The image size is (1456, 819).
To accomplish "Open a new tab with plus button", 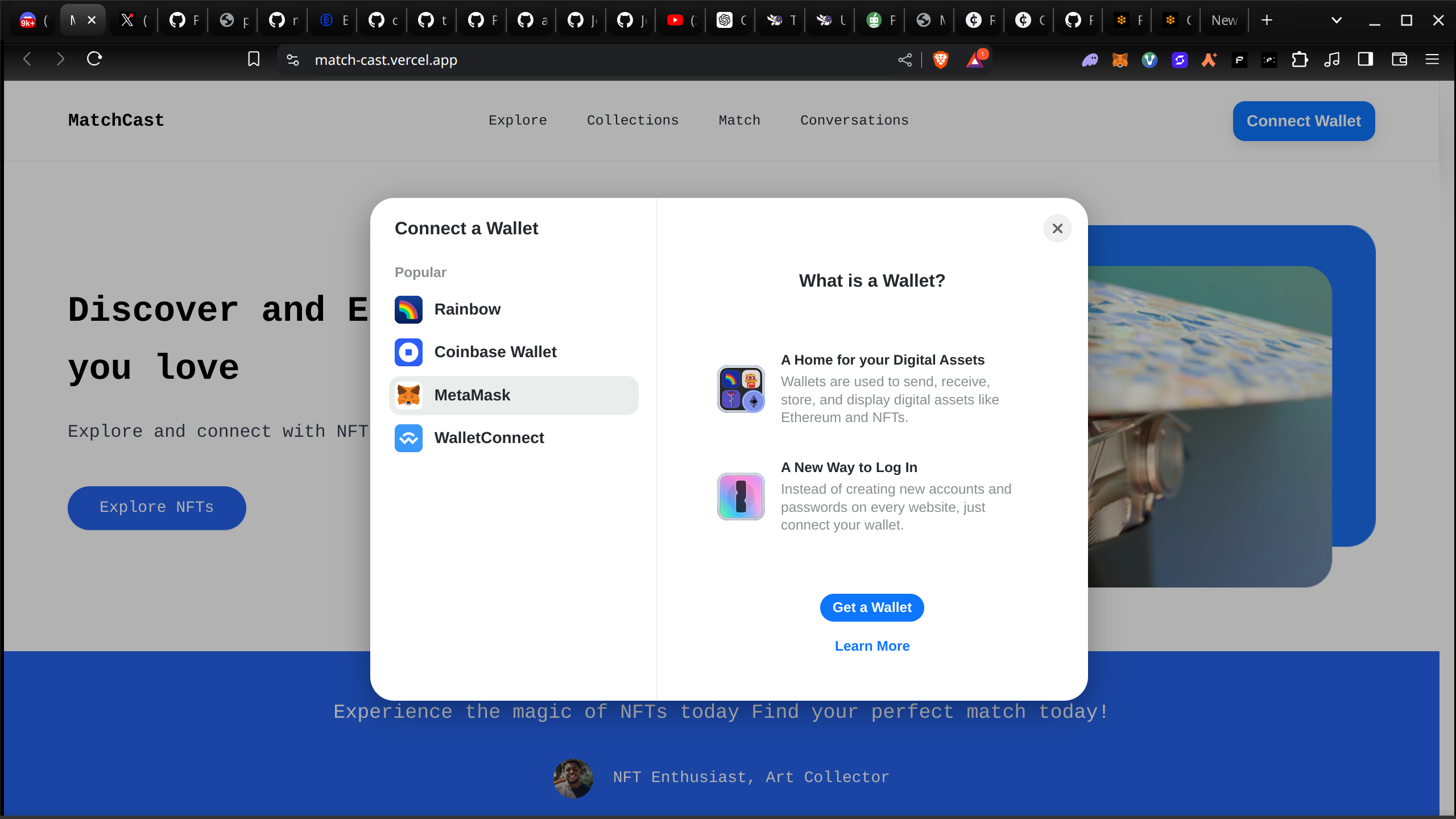I will tap(1267, 20).
